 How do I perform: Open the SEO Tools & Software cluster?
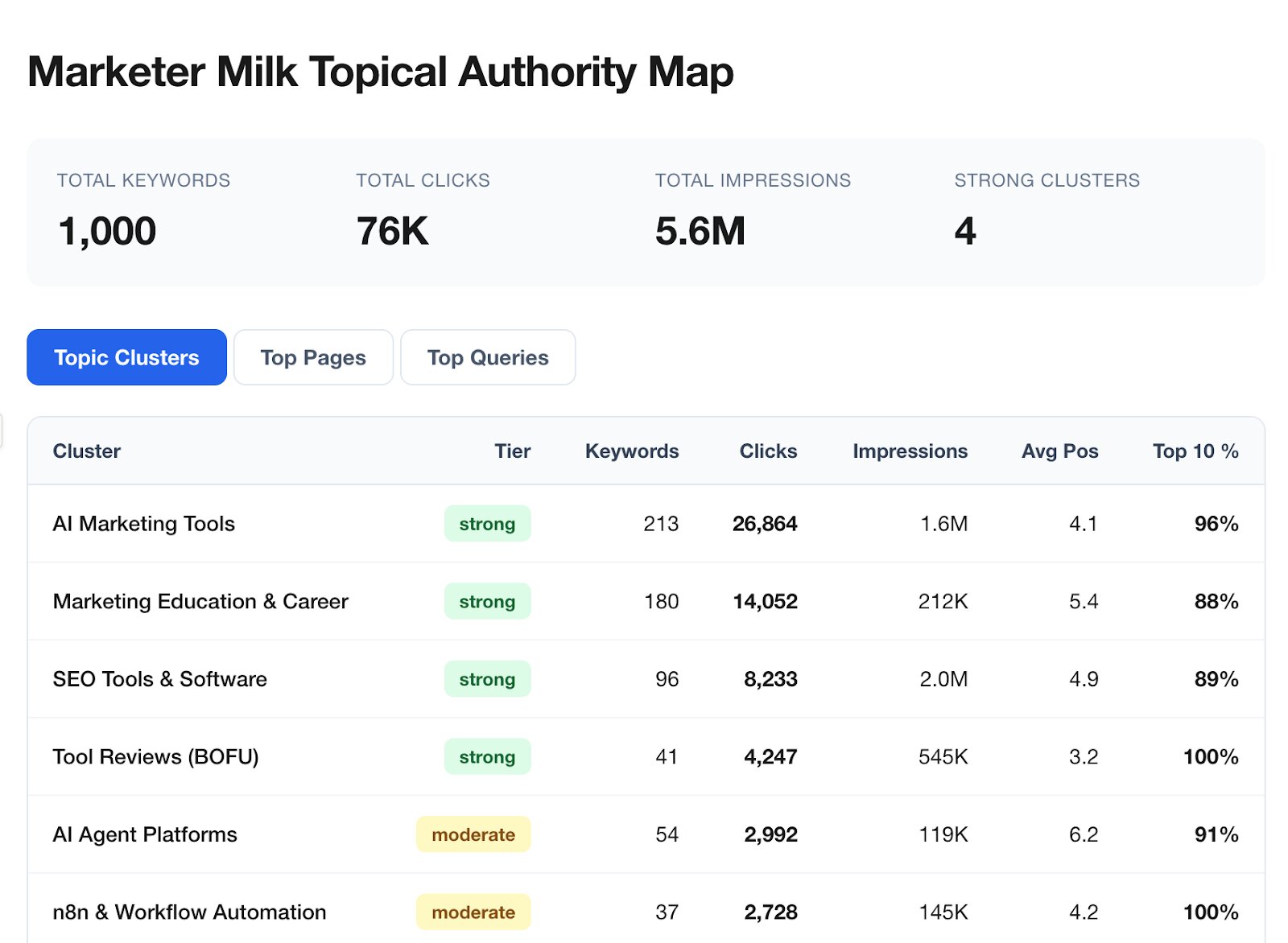[159, 679]
